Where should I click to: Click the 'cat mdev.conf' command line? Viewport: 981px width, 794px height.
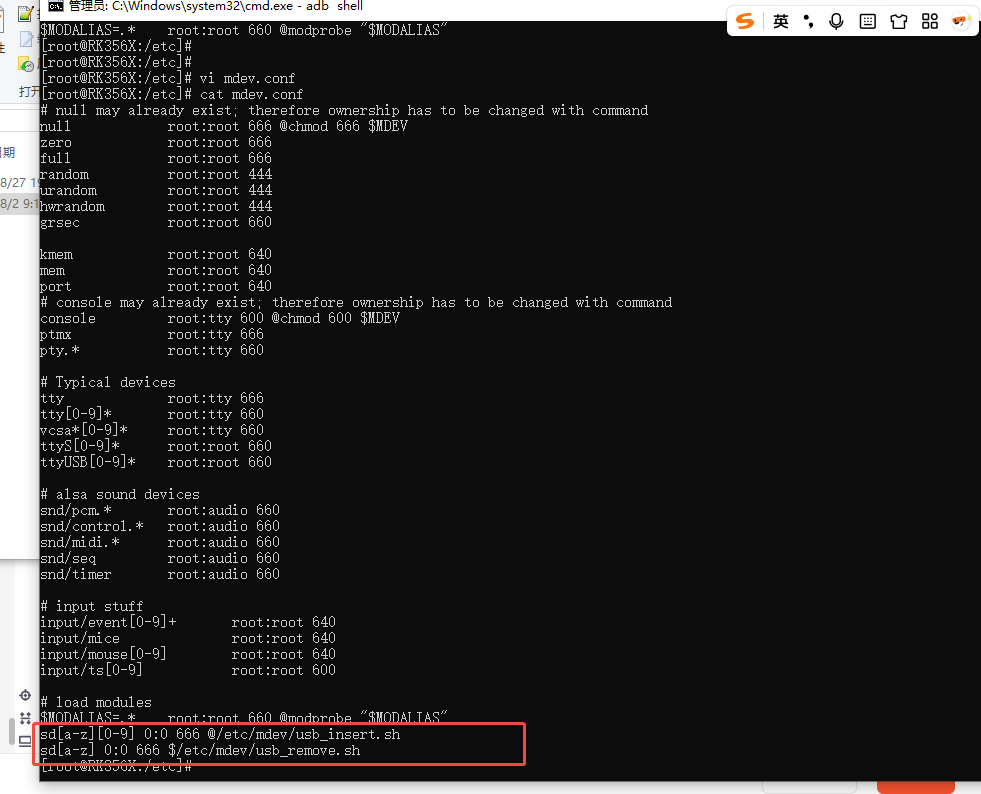tap(171, 94)
